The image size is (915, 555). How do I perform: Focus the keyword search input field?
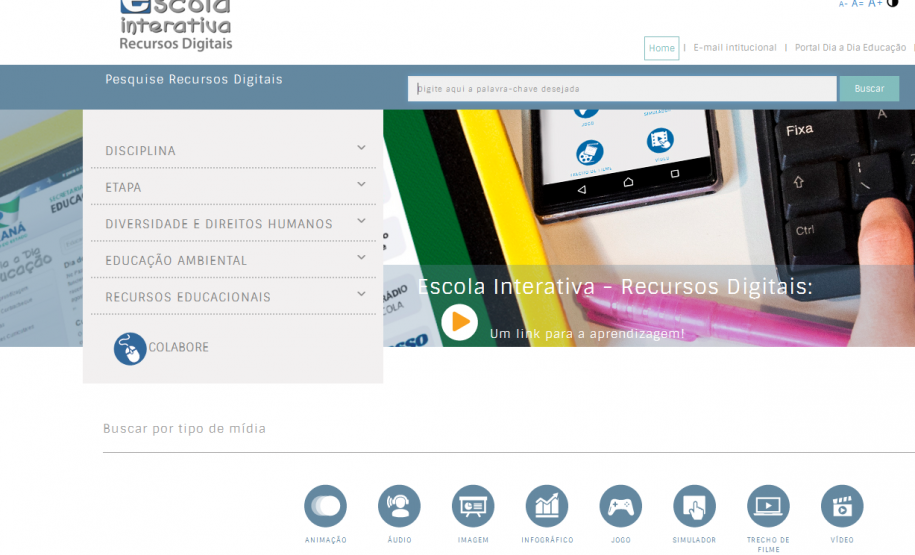pyautogui.click(x=622, y=89)
